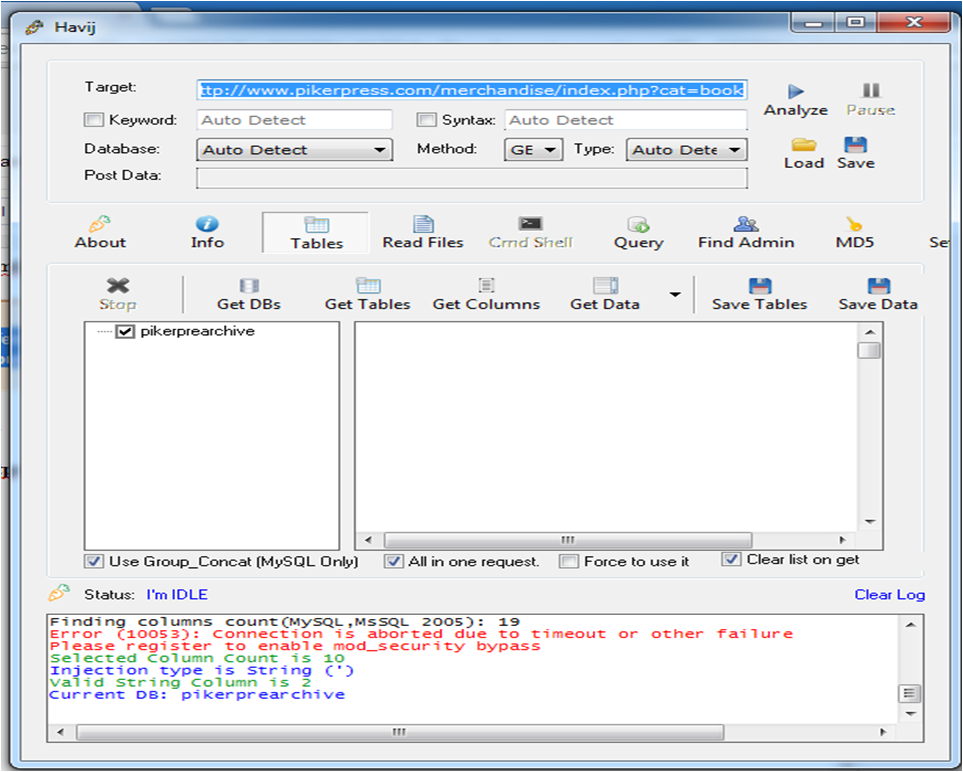Click the Keyword Auto Detect text field

click(294, 120)
